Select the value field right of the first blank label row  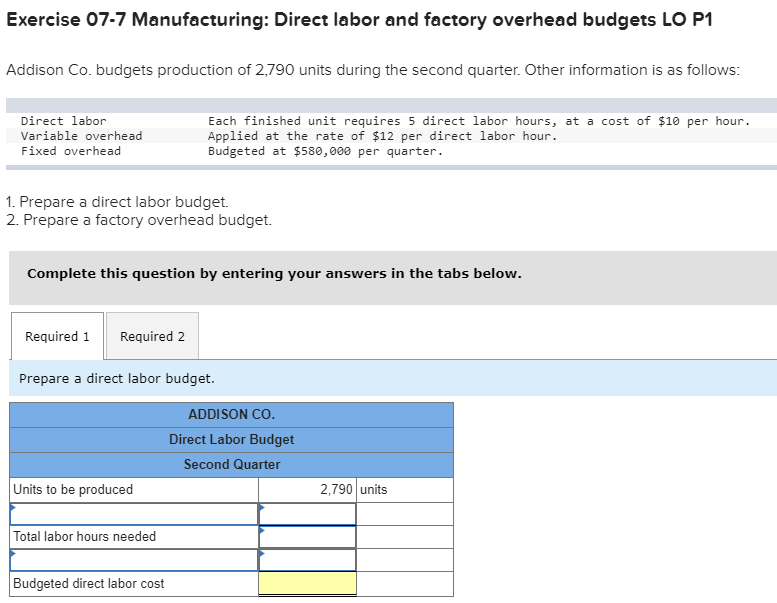[307, 514]
